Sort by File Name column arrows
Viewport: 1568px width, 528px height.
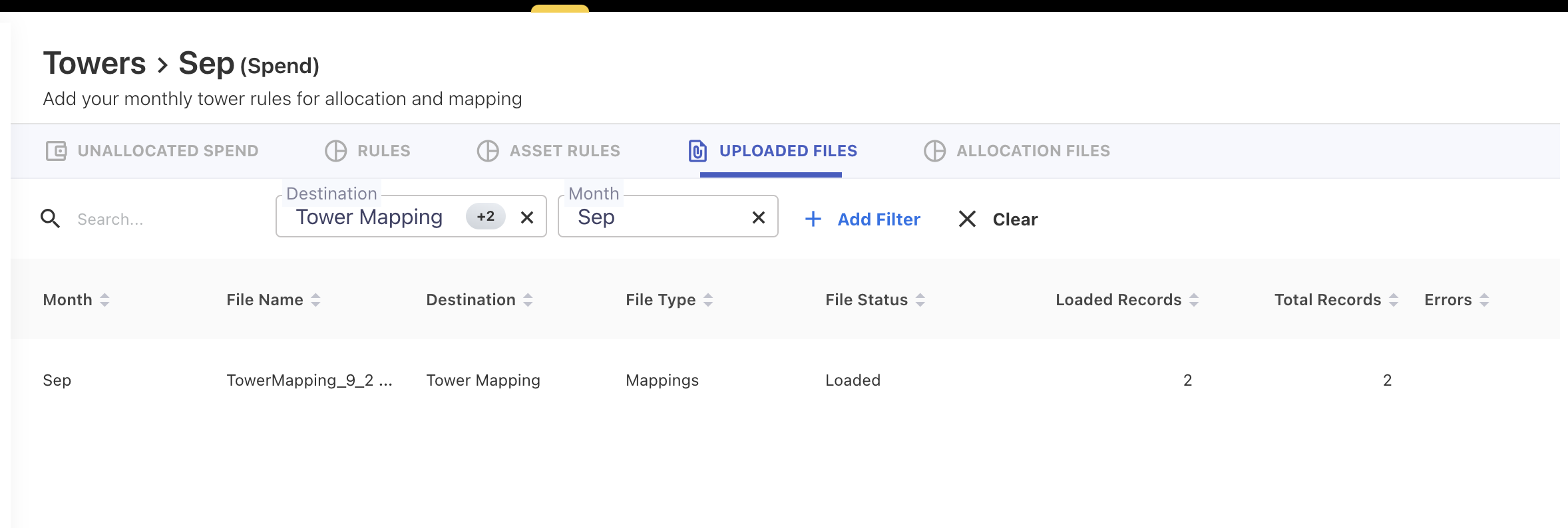tap(315, 300)
